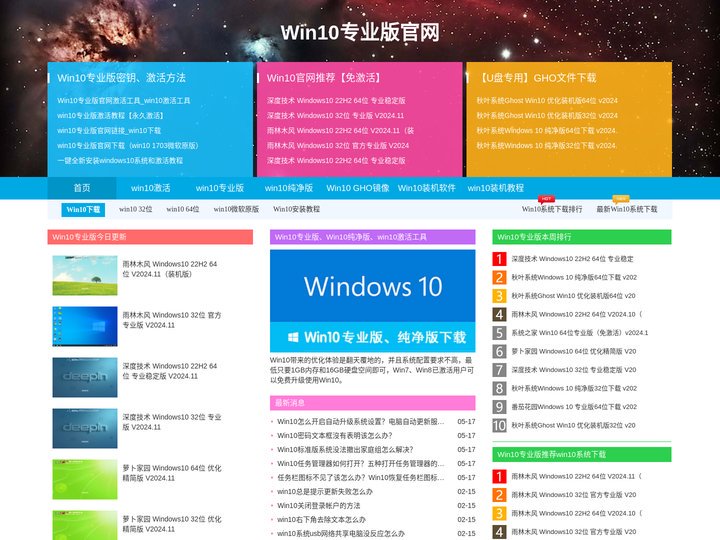Screen dimensions: 720x540
Task: Open 秋叶系统Windows 10 纯净版64位 orange panel link
Action: [546, 130]
